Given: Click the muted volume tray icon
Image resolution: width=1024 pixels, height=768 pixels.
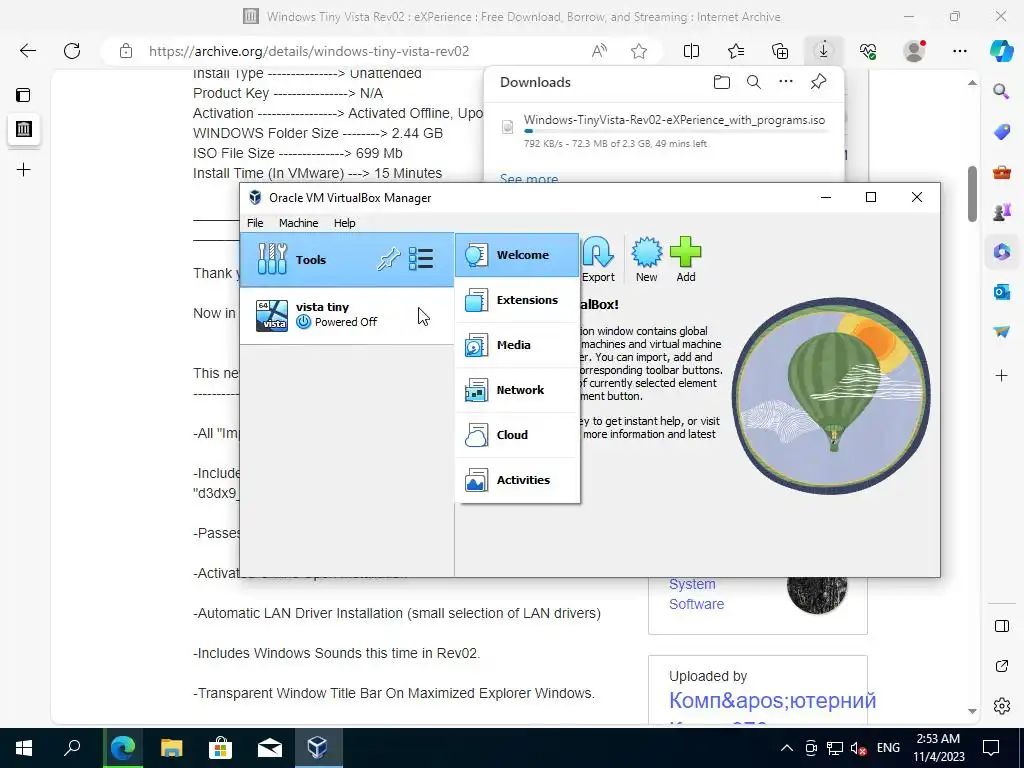Looking at the screenshot, I should [x=859, y=748].
